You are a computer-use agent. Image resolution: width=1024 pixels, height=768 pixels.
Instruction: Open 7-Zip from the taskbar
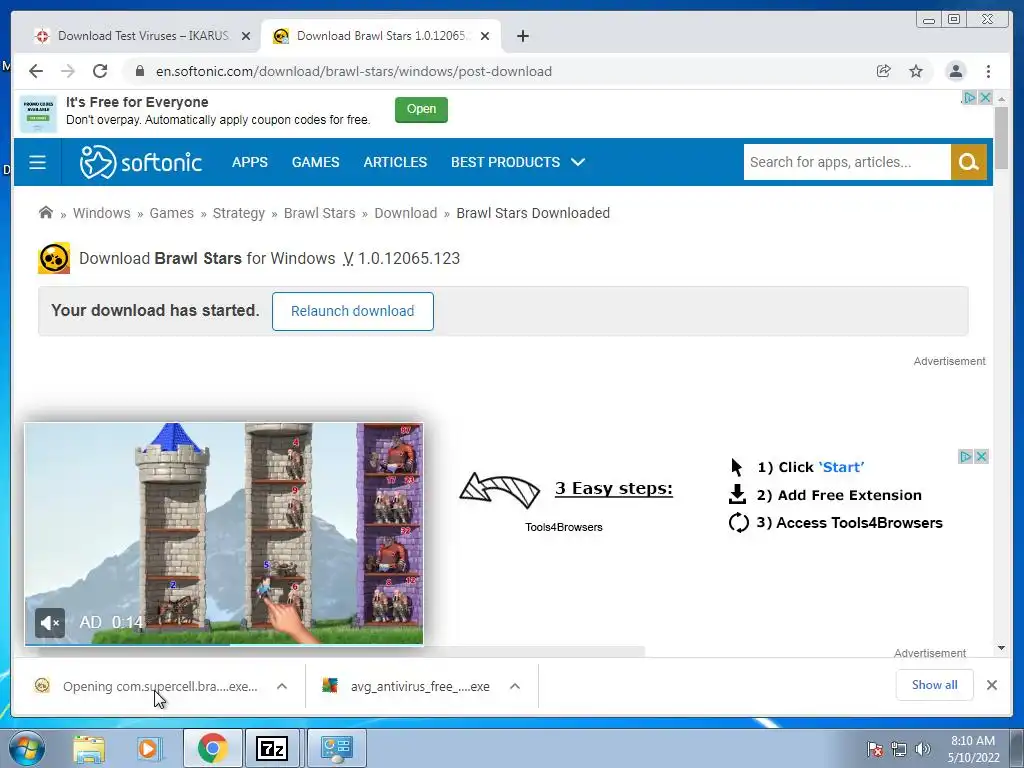coord(272,748)
